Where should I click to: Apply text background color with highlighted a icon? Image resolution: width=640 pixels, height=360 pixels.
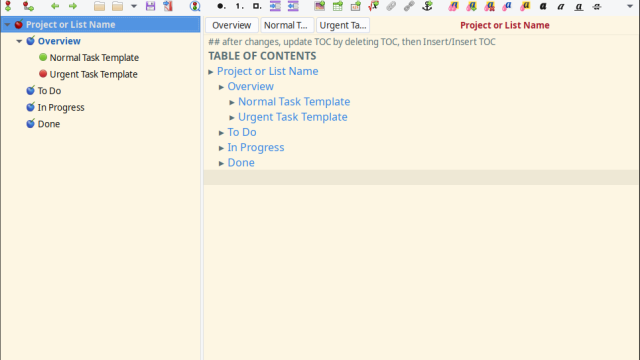[x=525, y=6]
